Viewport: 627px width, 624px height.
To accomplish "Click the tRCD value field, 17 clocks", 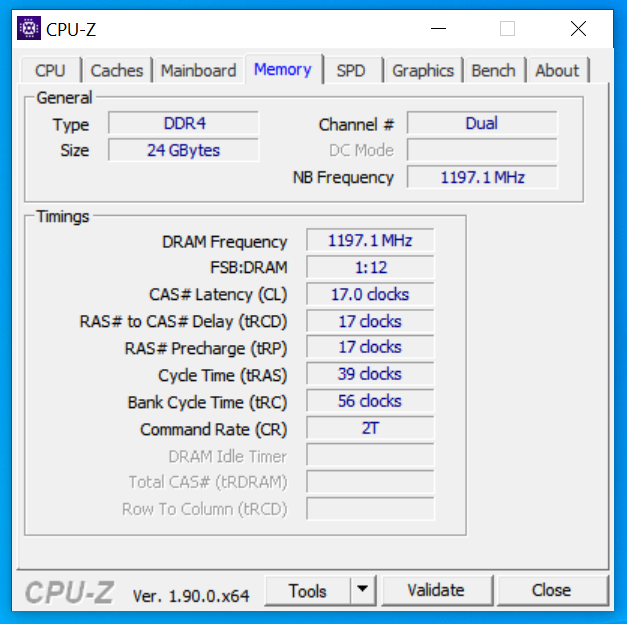I will click(370, 321).
